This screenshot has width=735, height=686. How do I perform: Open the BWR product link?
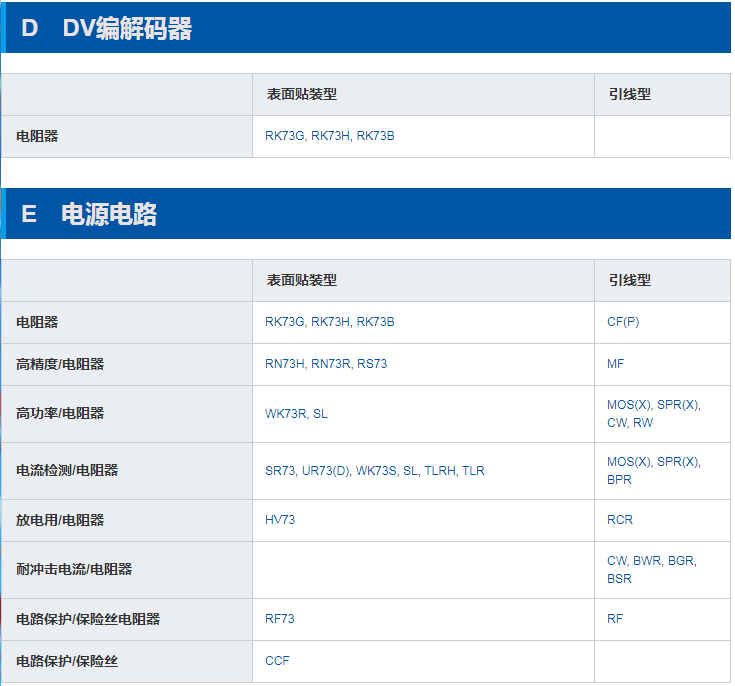point(647,561)
